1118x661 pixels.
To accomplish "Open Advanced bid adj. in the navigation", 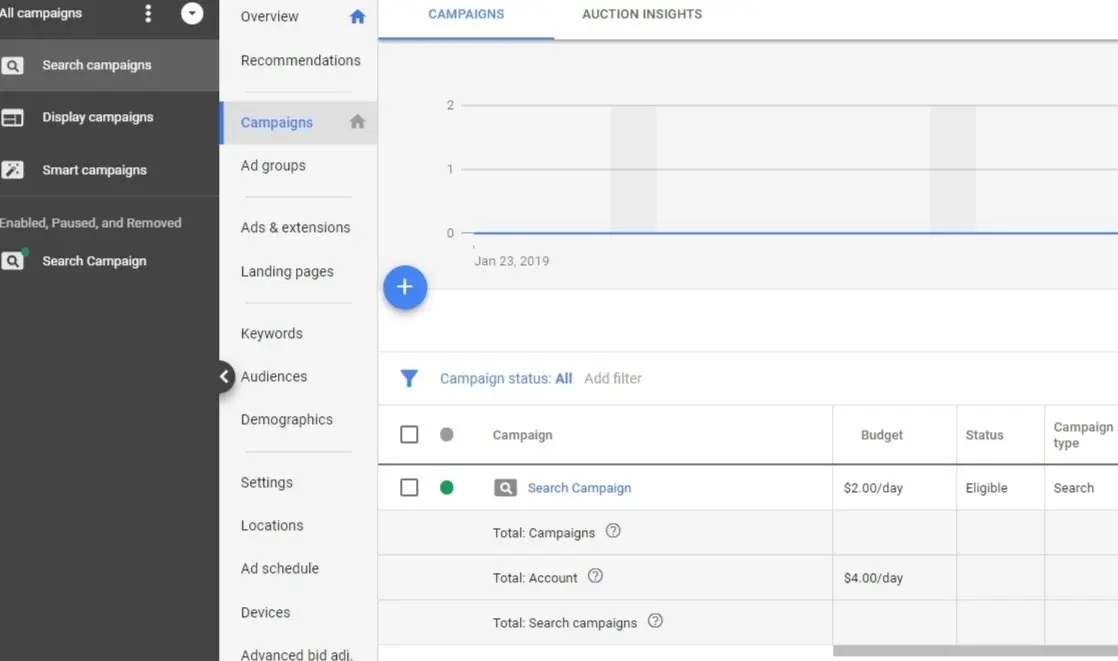I will coord(297,654).
